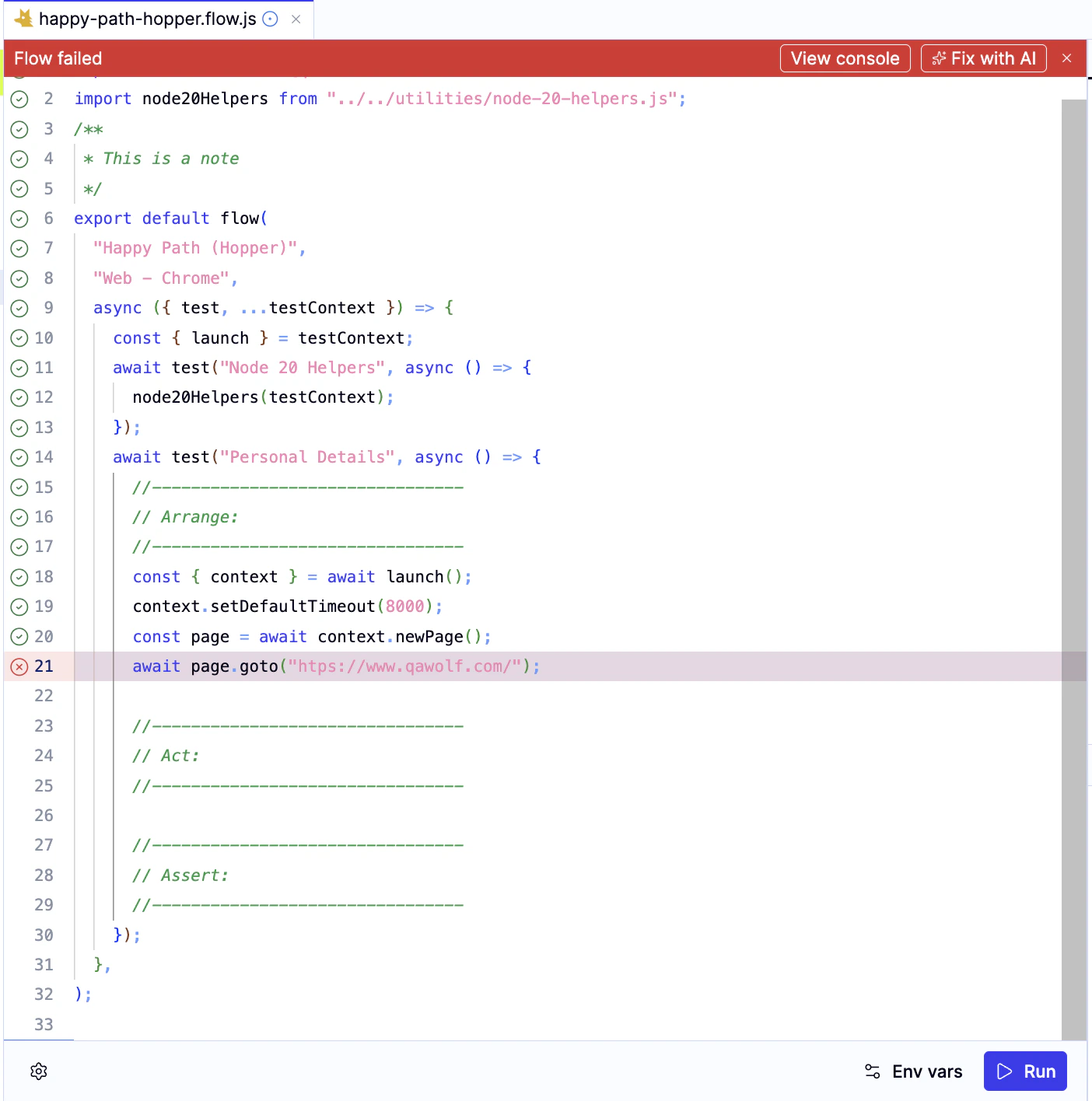Toggle the check circle next to line 10
Screen dimensions: 1092x1101
click(x=19, y=337)
